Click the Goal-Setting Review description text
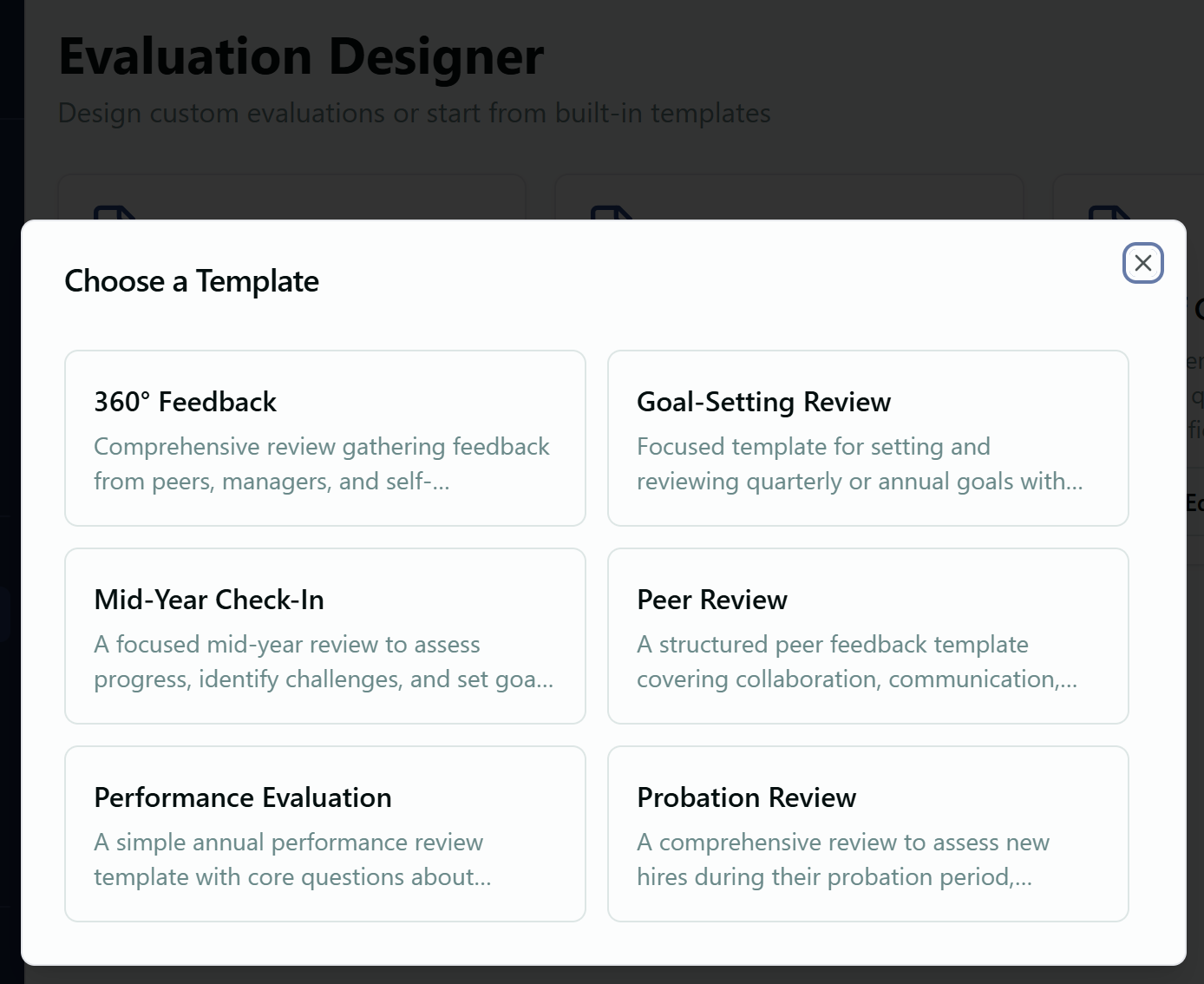1204x984 pixels. tap(859, 463)
